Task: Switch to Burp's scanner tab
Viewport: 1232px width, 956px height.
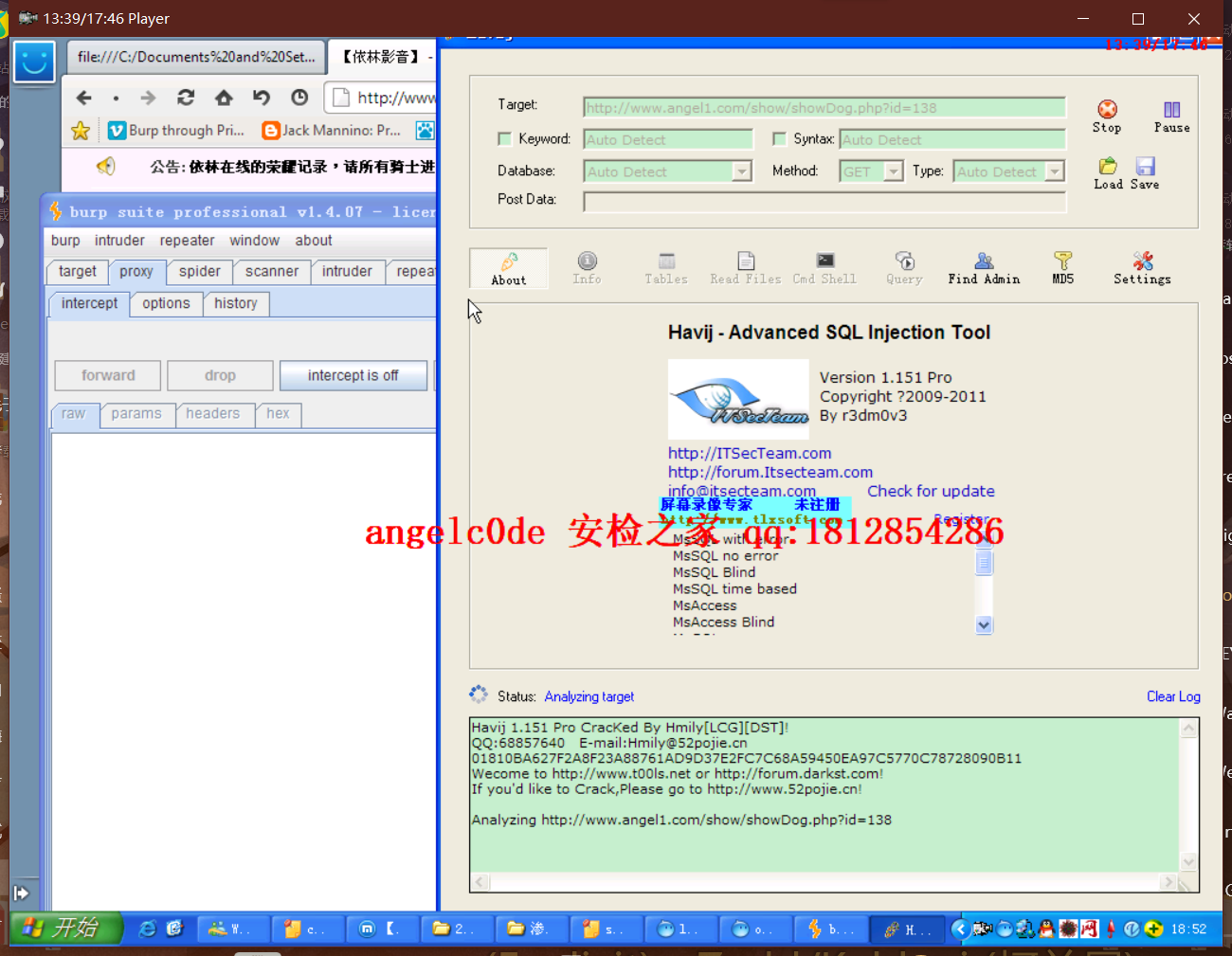Action: pyautogui.click(x=272, y=271)
